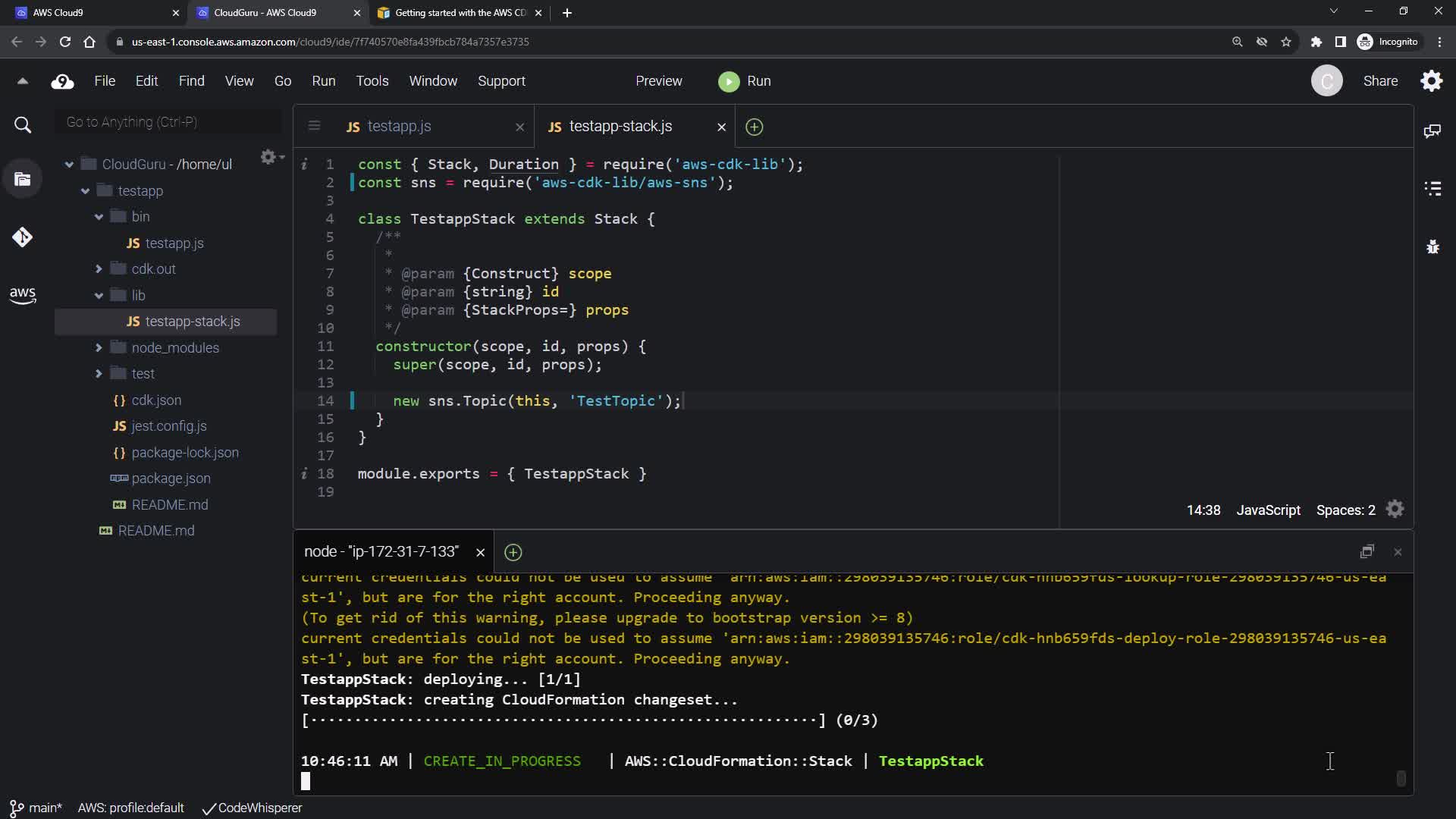Click the green Run button
Image resolution: width=1456 pixels, height=819 pixels.
744,81
